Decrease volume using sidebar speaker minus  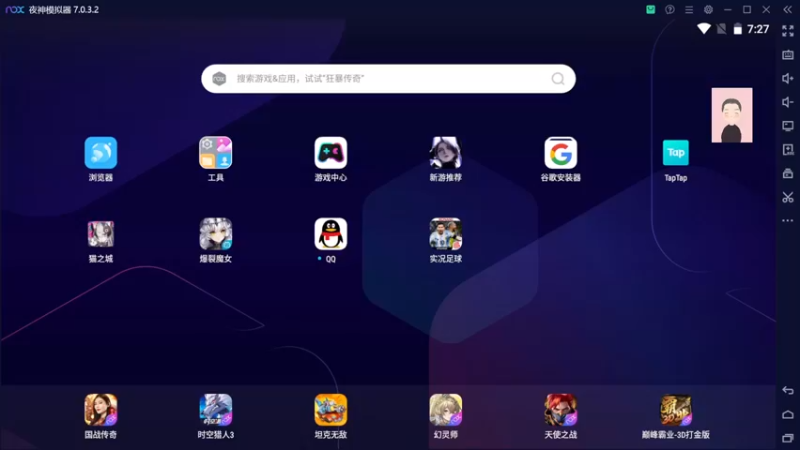point(788,102)
